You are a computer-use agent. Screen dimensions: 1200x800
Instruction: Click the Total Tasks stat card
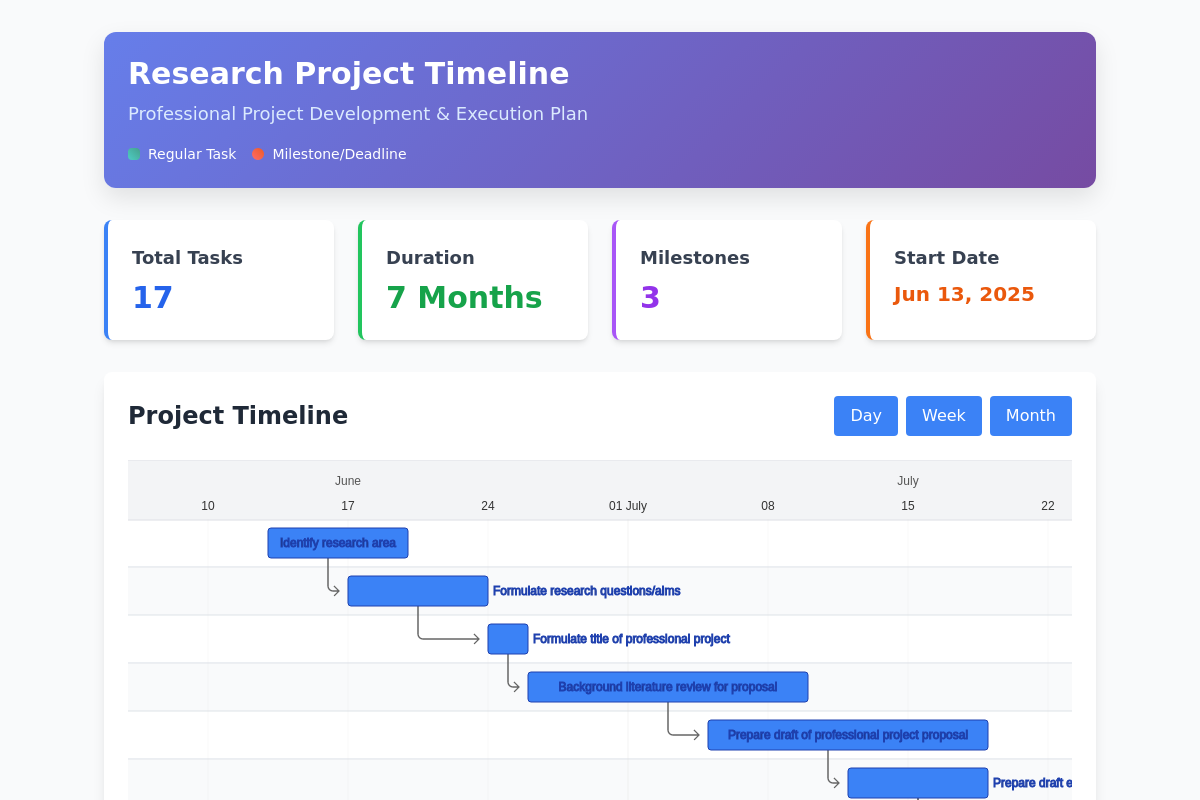219,279
